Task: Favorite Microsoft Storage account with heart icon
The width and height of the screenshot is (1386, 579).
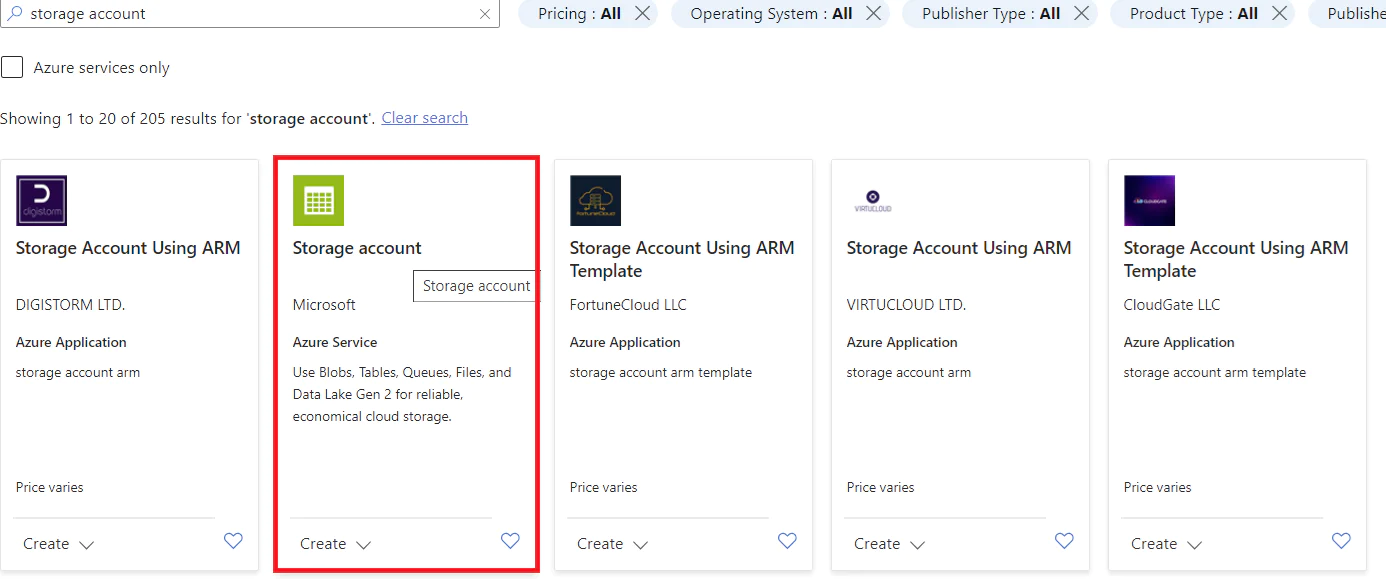Action: tap(510, 541)
